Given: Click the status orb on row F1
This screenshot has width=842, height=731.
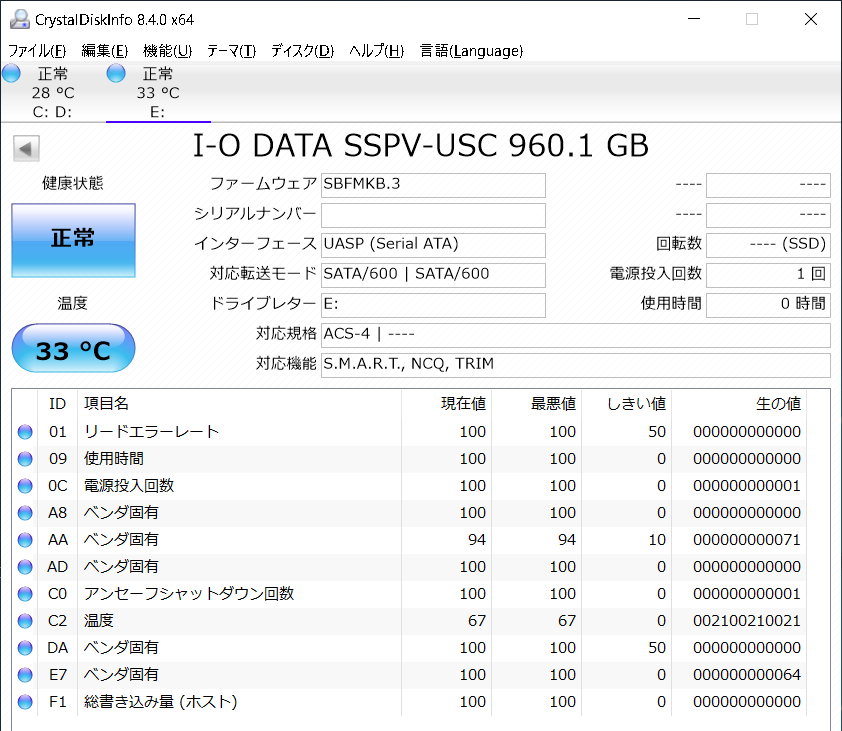Looking at the screenshot, I should (25, 702).
